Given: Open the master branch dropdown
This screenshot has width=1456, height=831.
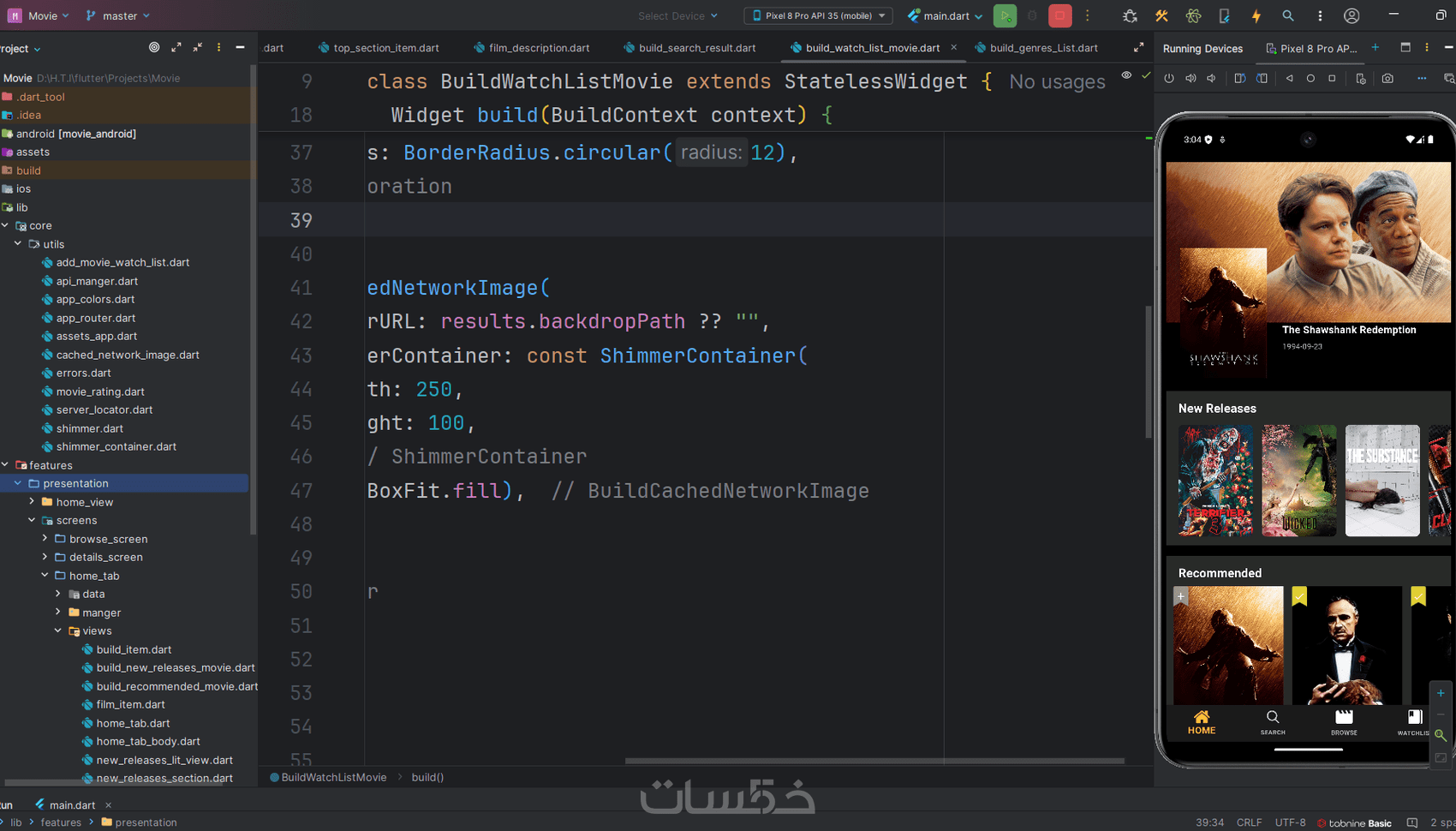Looking at the screenshot, I should tap(119, 15).
